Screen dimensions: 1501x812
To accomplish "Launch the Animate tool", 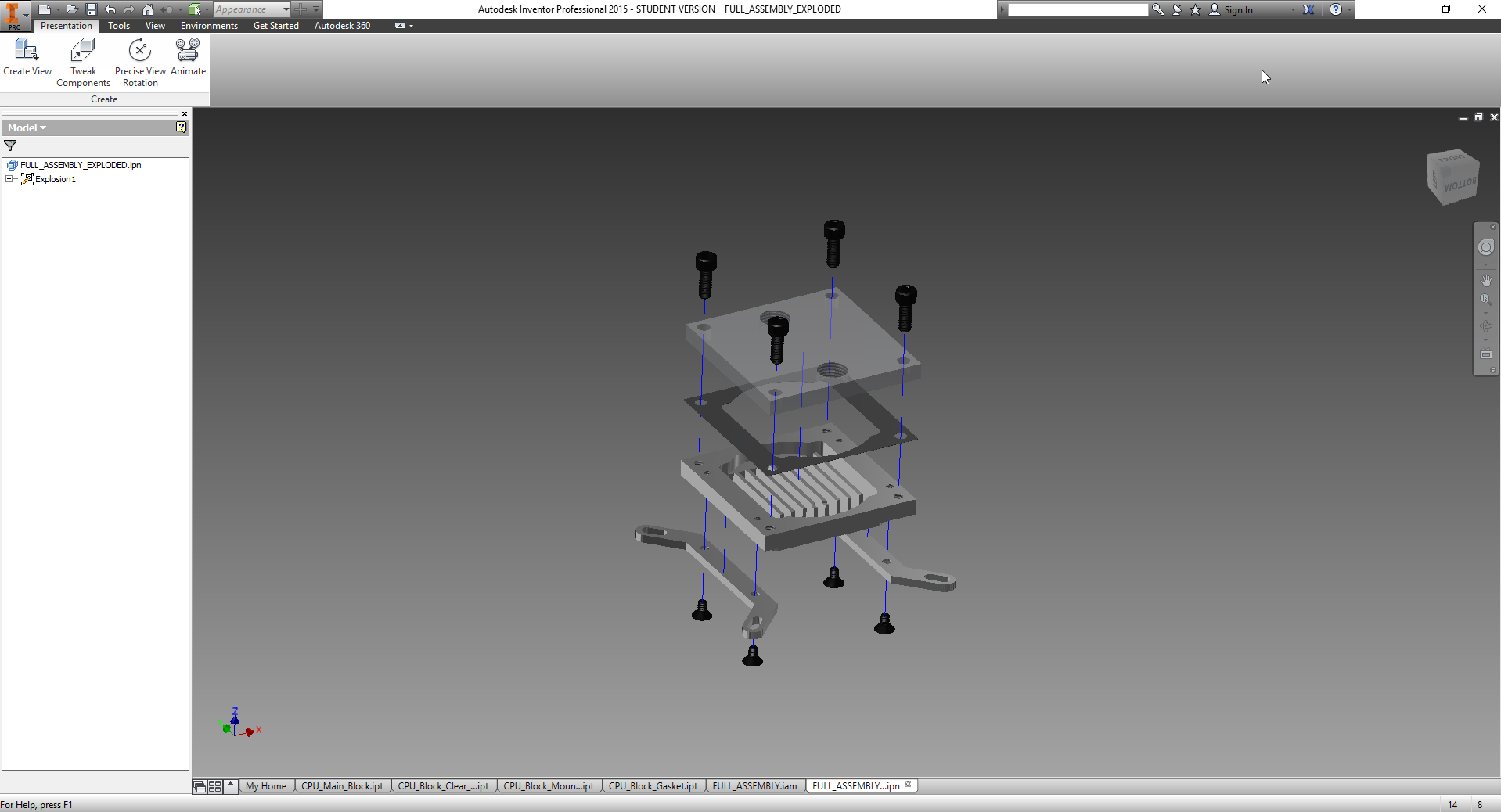I will click(x=188, y=57).
